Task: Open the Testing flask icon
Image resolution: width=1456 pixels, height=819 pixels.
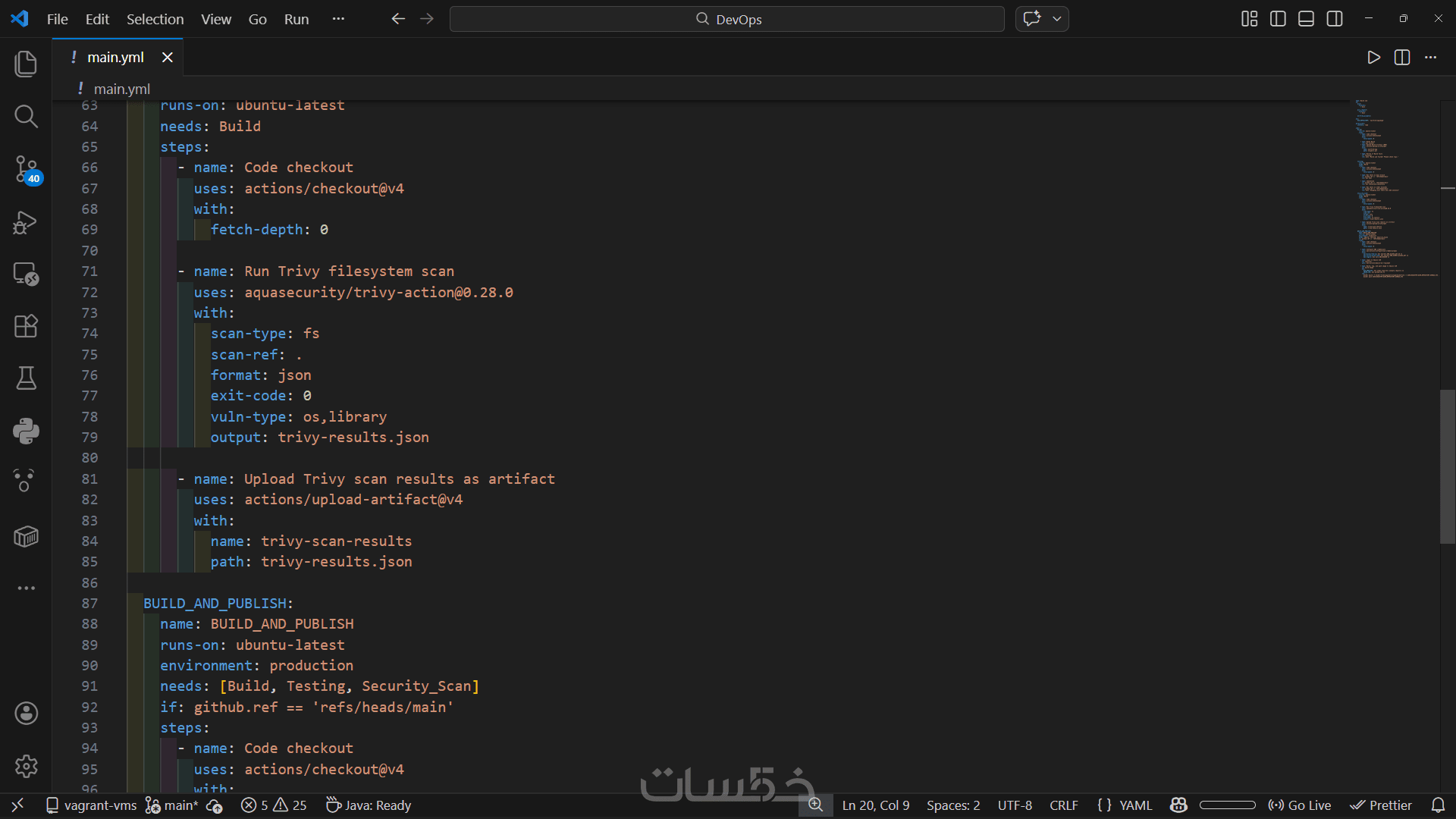Action: pos(26,378)
